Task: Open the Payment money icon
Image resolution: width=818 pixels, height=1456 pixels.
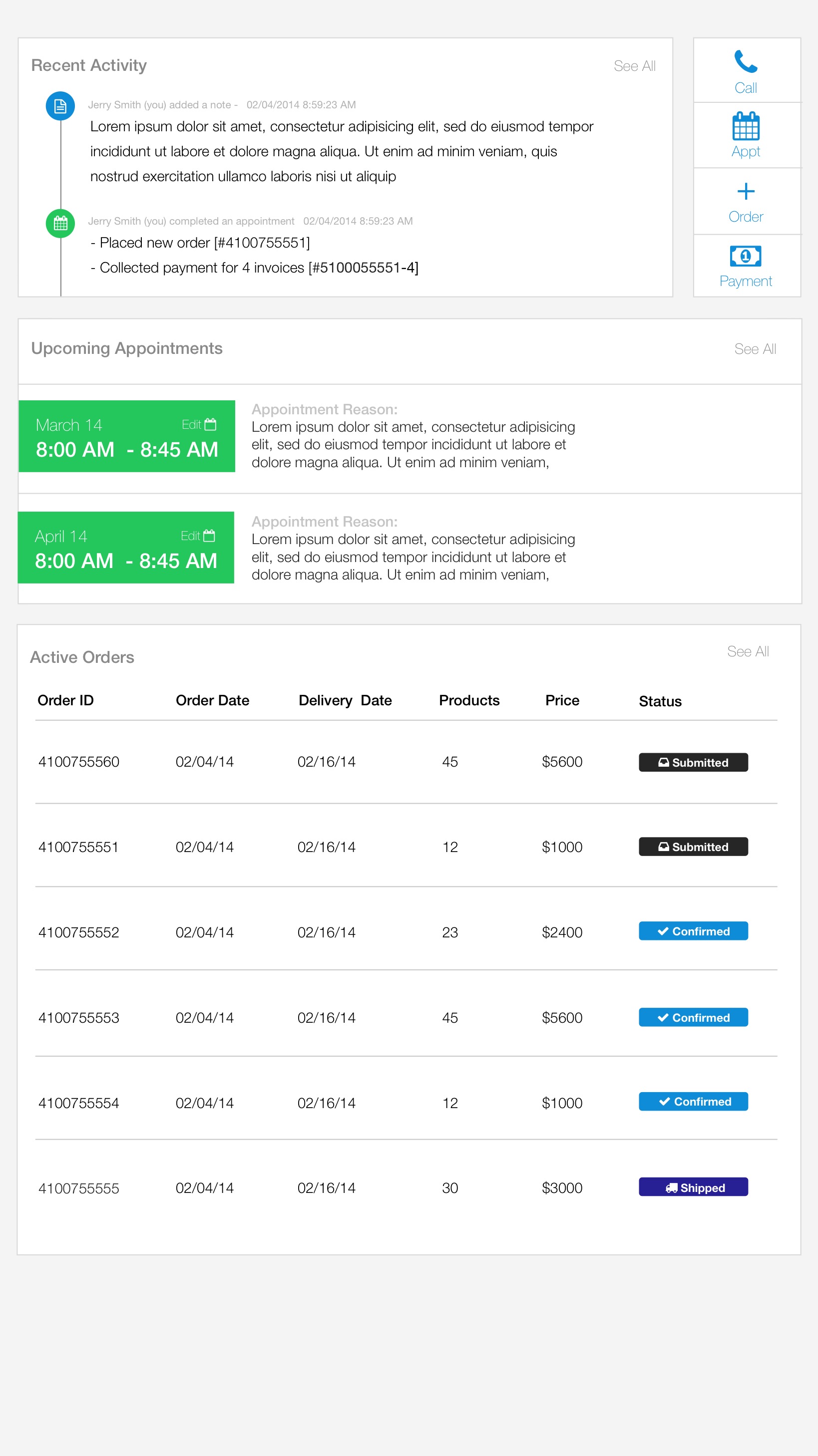Action: tap(746, 256)
